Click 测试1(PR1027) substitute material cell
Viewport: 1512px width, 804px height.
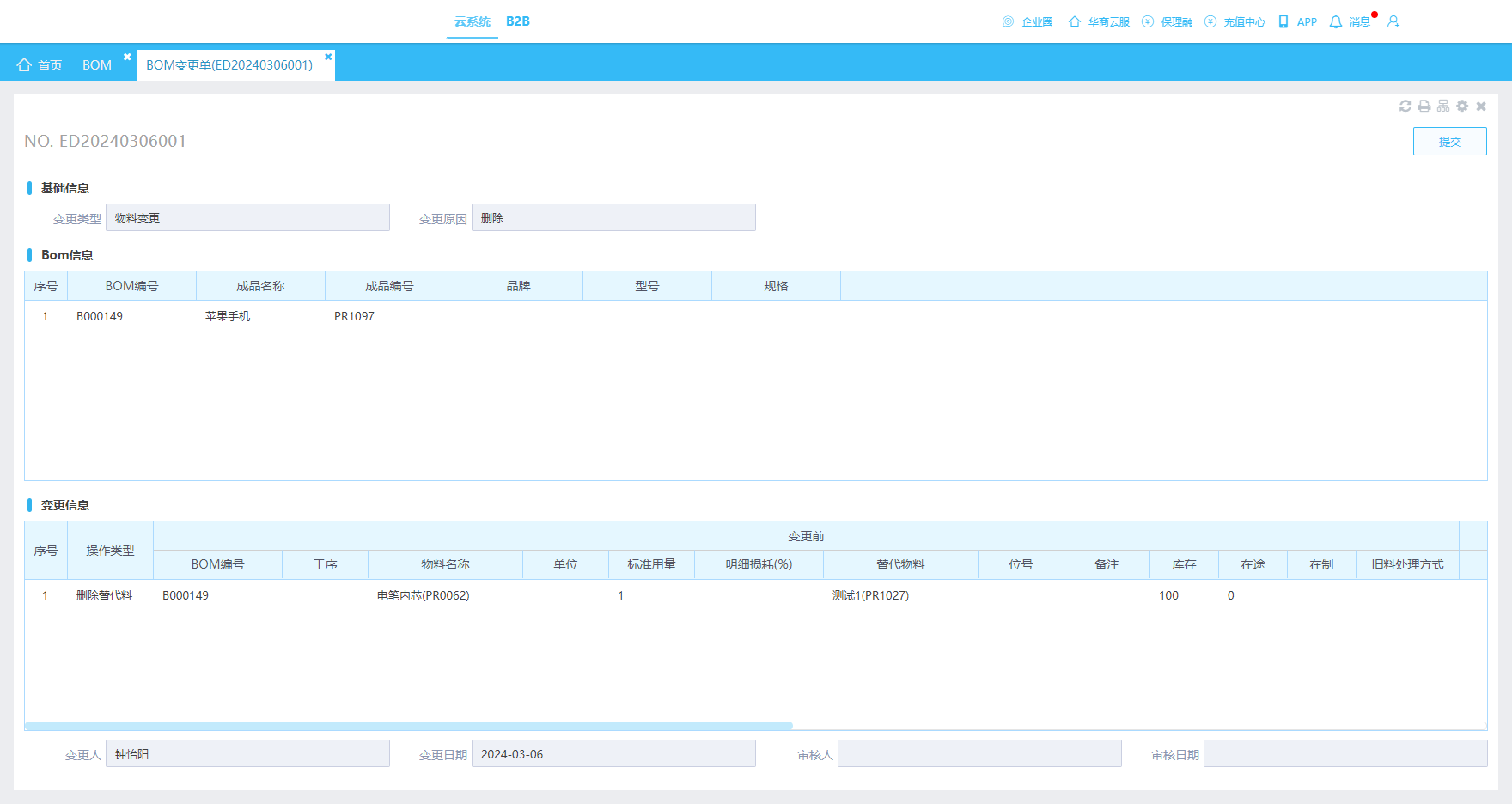point(870,595)
